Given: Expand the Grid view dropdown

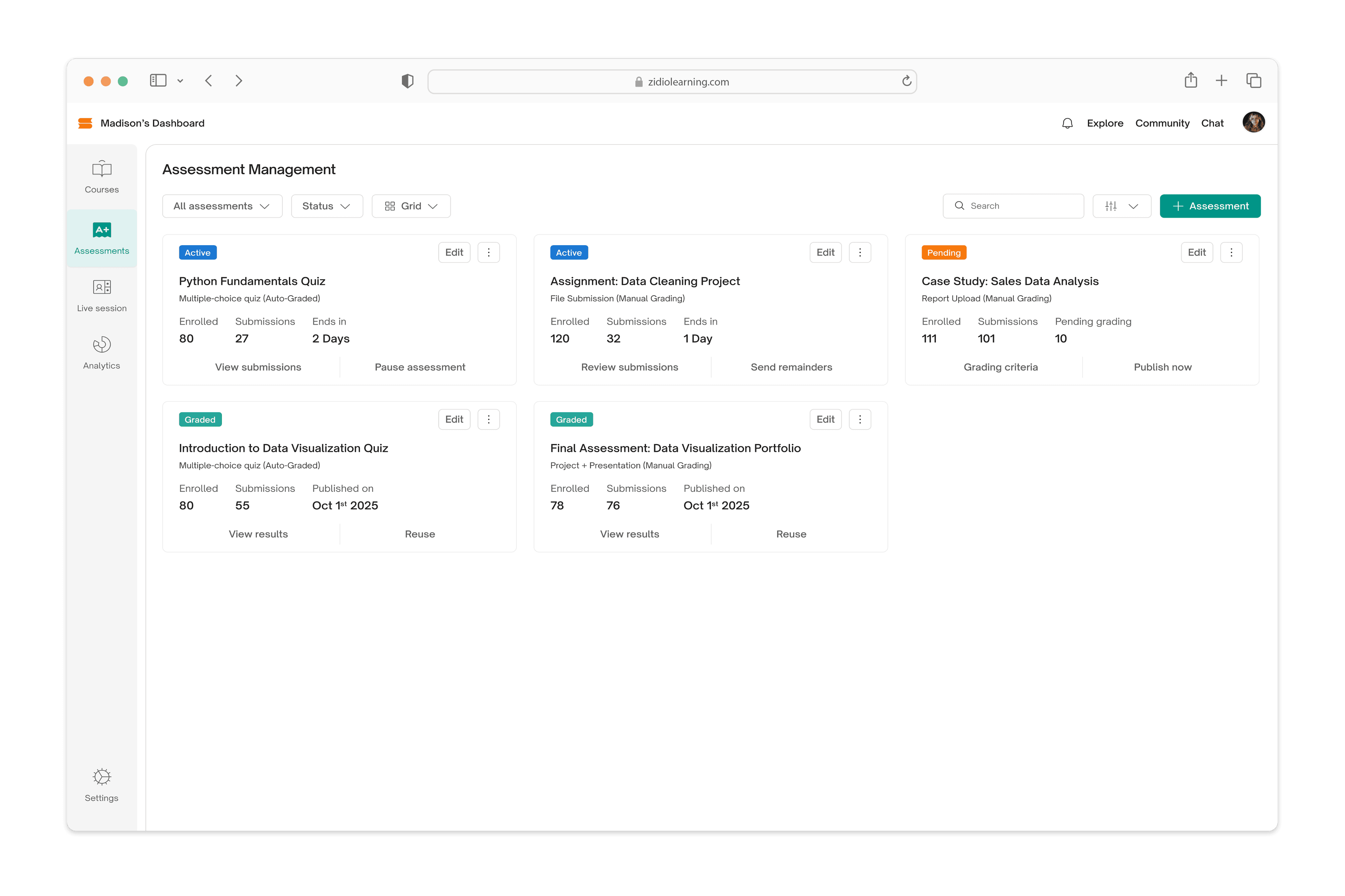Looking at the screenshot, I should point(411,206).
